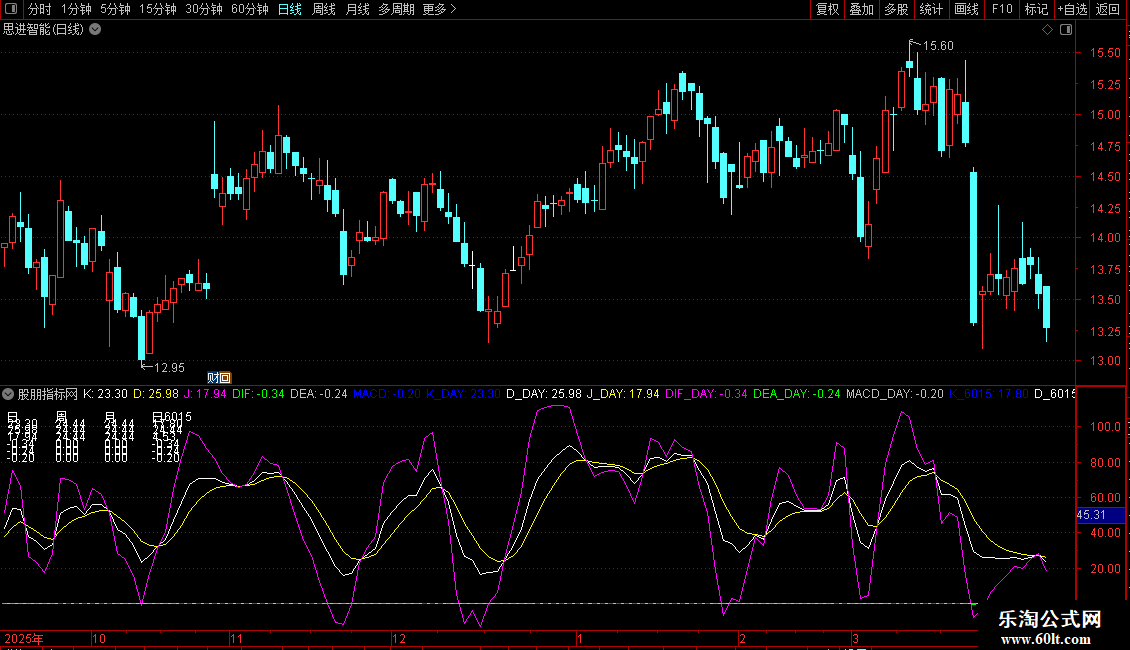Expand the 股朋指标网 indicator dropdown
Screen dimensions: 1130x650
point(8,394)
